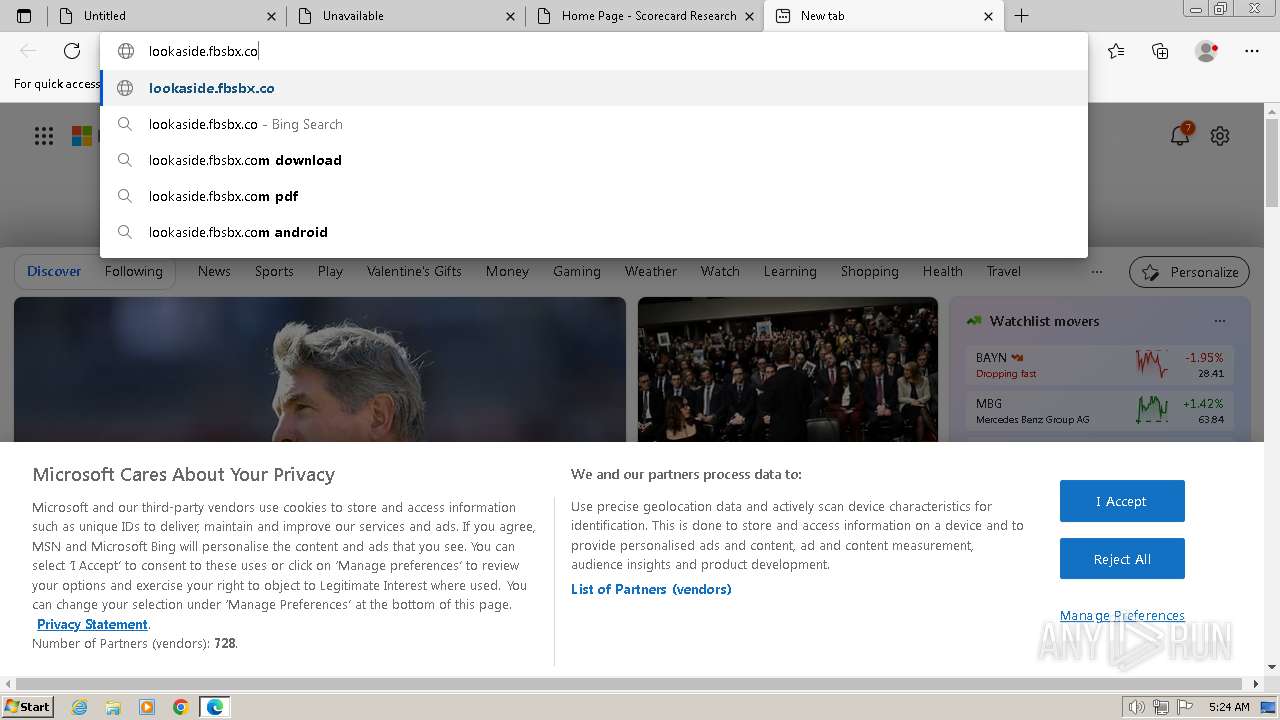
Task: Open MSN page settings gear
Action: [1220, 136]
